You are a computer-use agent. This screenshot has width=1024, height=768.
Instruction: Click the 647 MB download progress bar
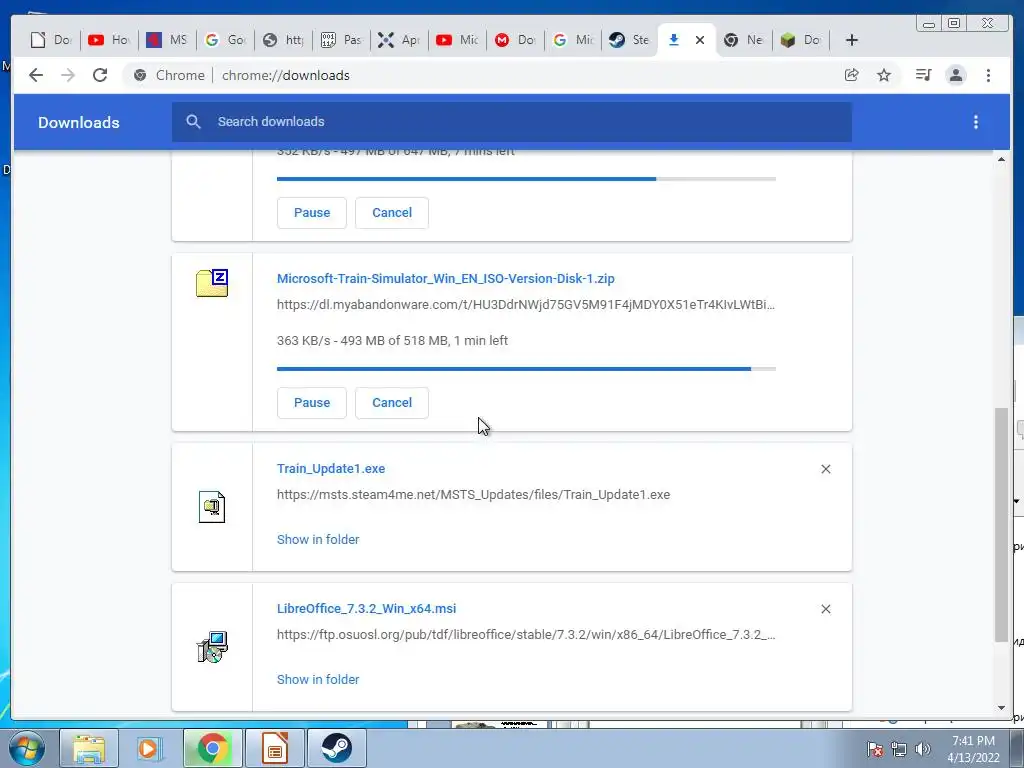526,179
